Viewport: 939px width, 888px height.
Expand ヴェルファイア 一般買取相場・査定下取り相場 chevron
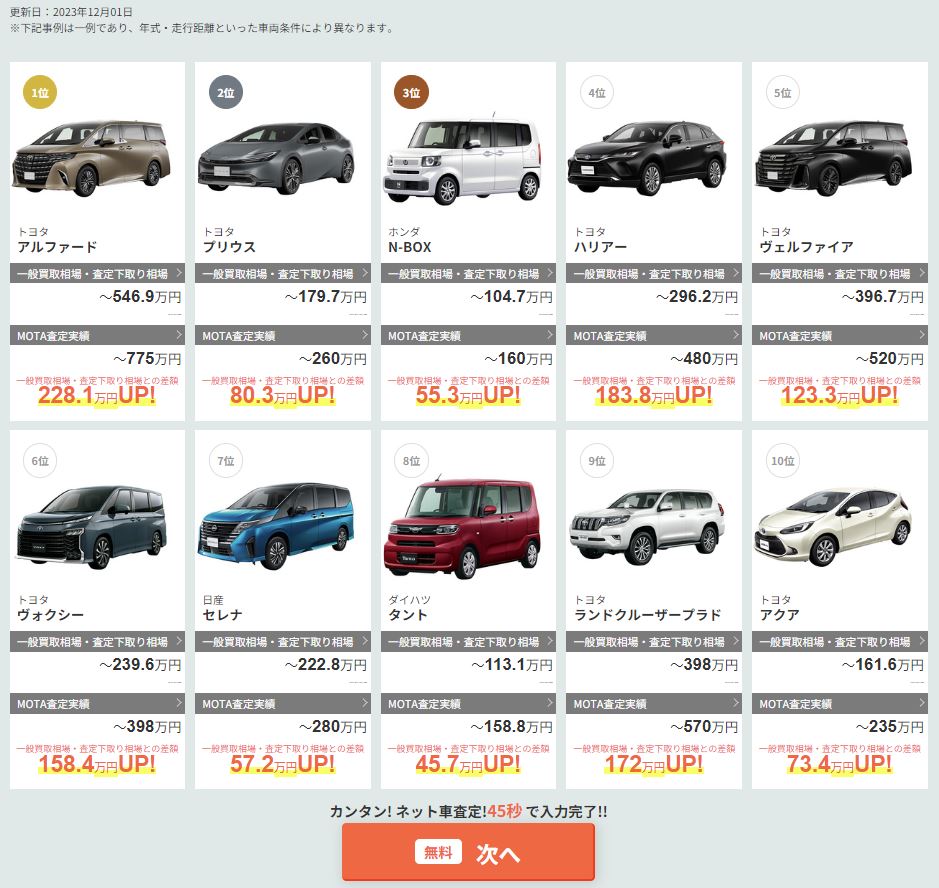(x=921, y=273)
